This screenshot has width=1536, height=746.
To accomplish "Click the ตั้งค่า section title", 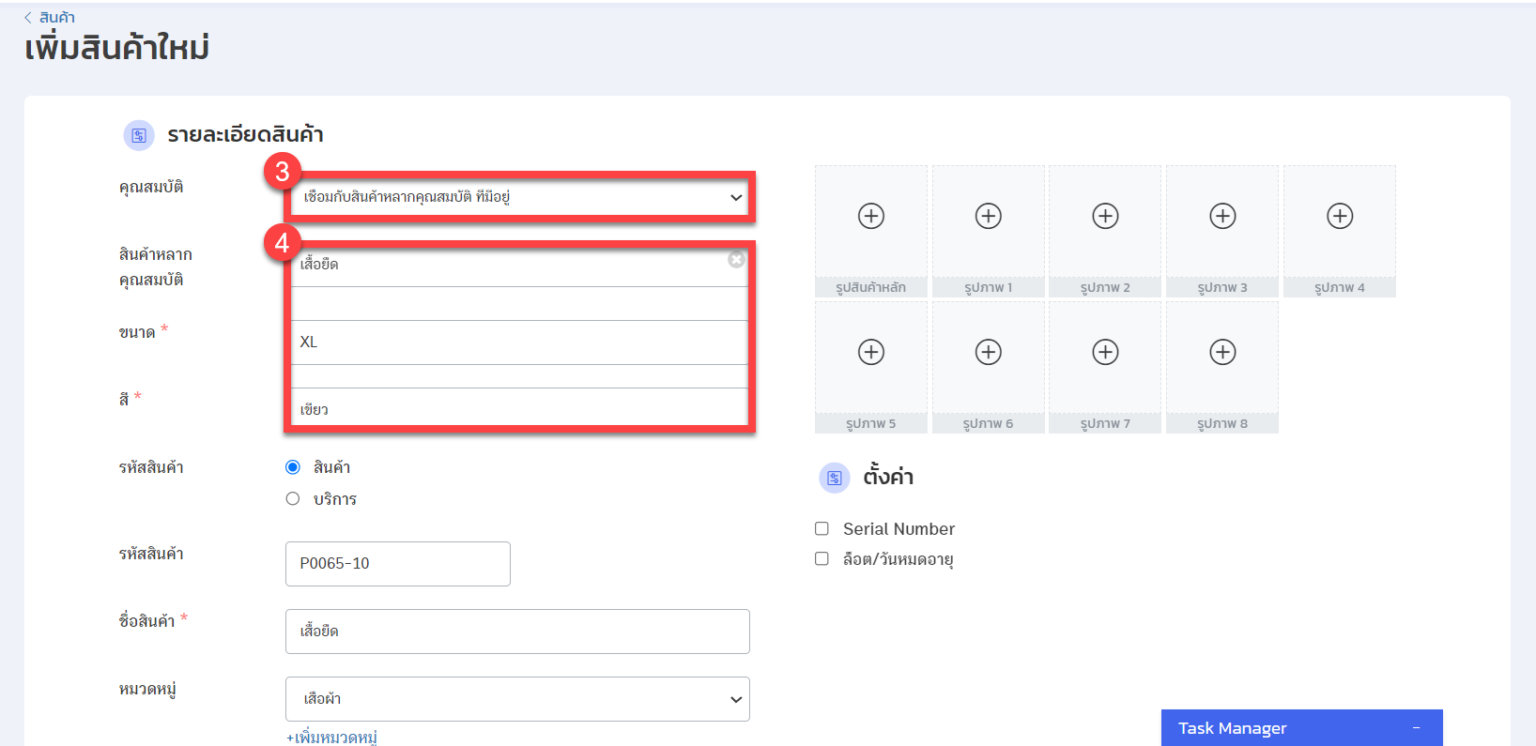I will tap(888, 478).
